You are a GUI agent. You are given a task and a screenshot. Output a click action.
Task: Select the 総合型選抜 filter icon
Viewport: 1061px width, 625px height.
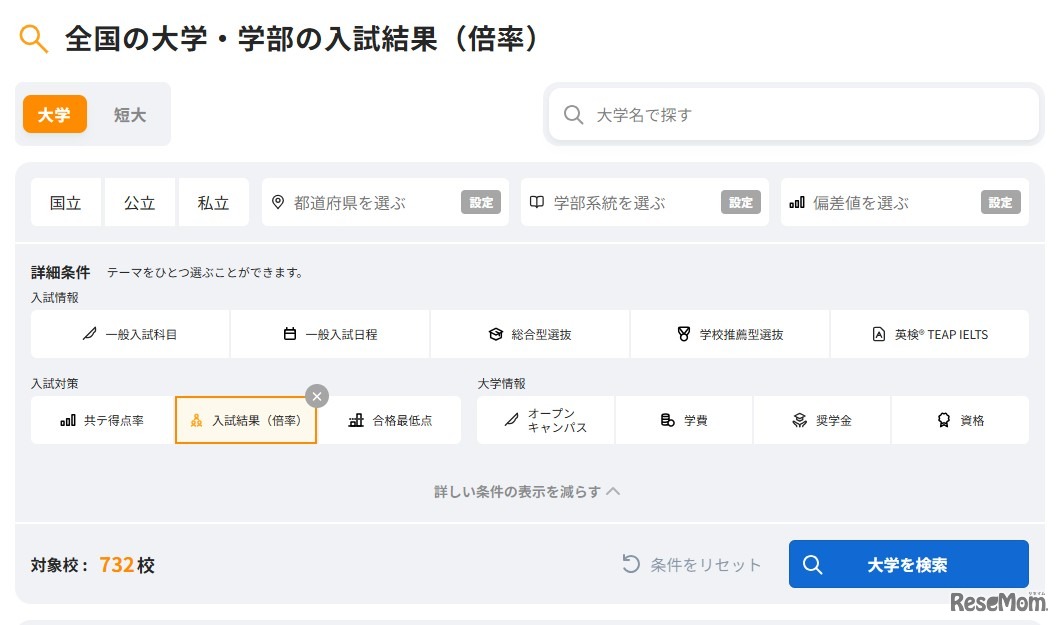point(528,334)
